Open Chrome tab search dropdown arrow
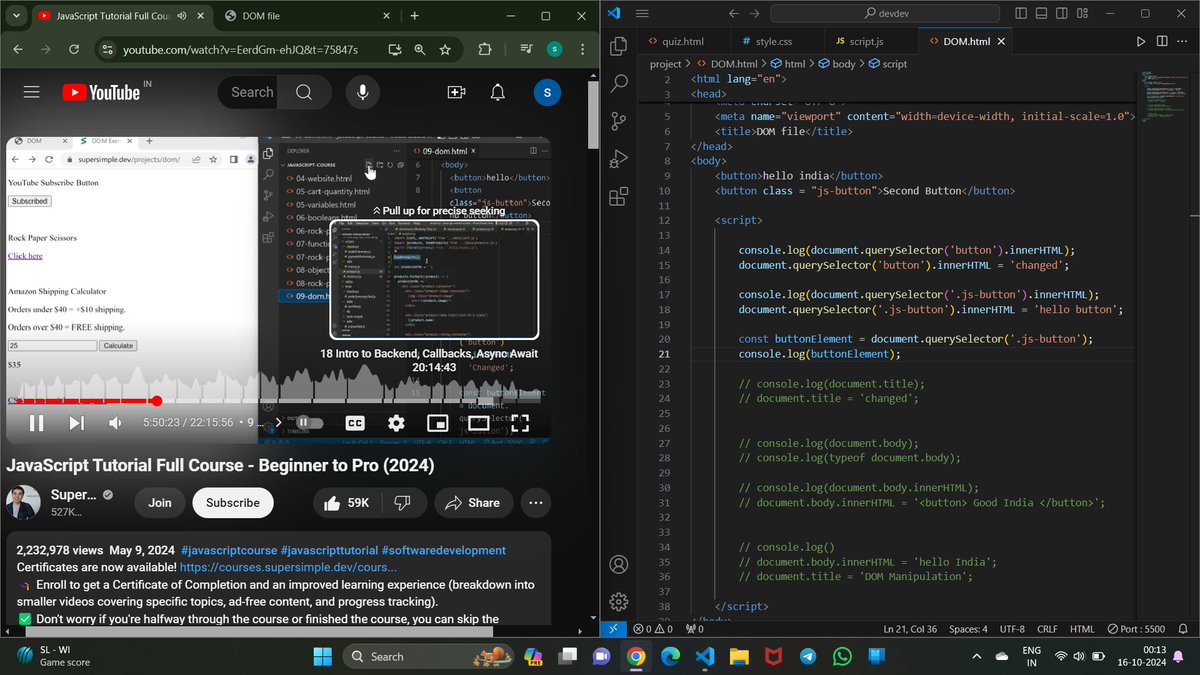 click(x=17, y=16)
